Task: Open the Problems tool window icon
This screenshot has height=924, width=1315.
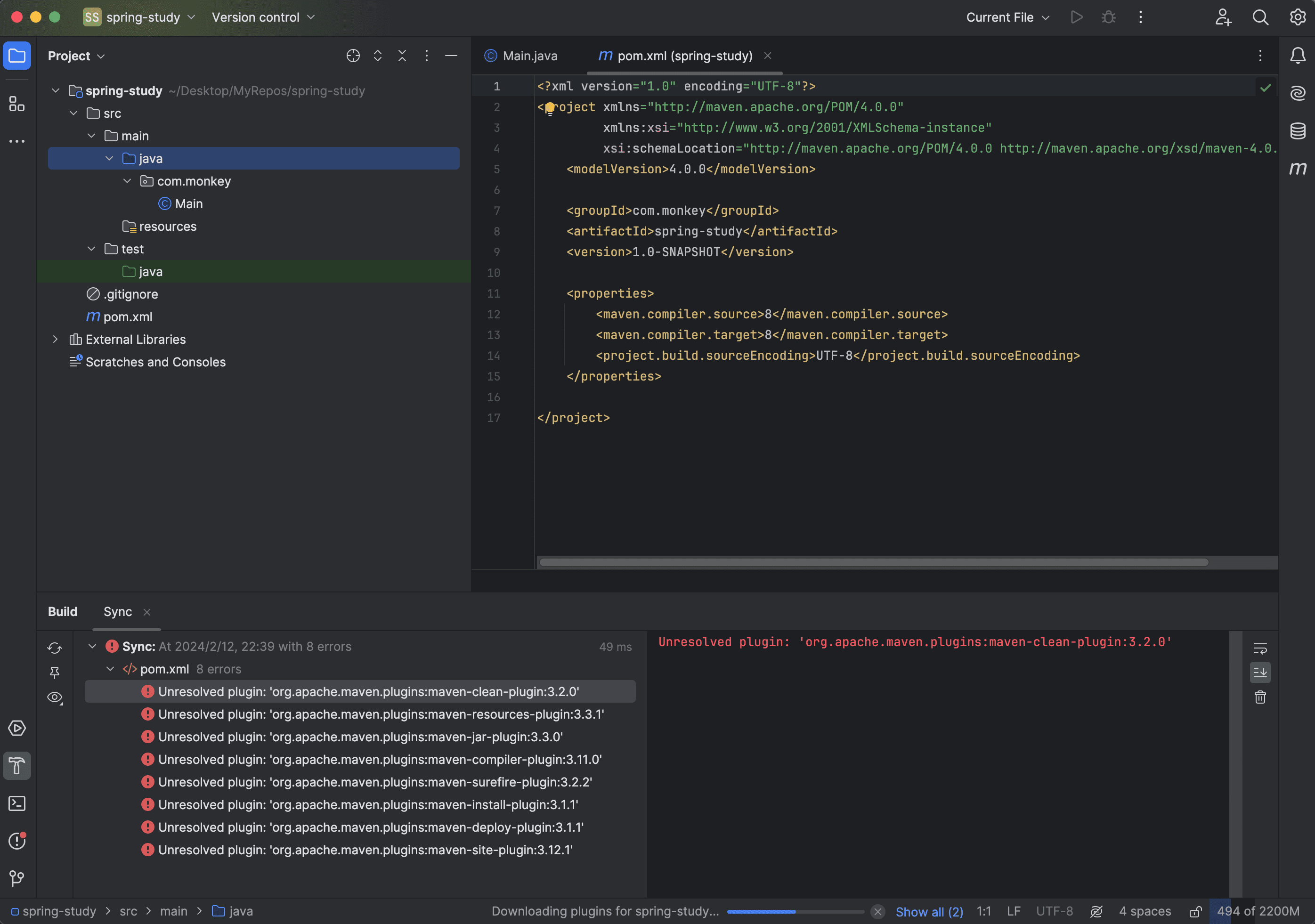Action: tap(16, 840)
